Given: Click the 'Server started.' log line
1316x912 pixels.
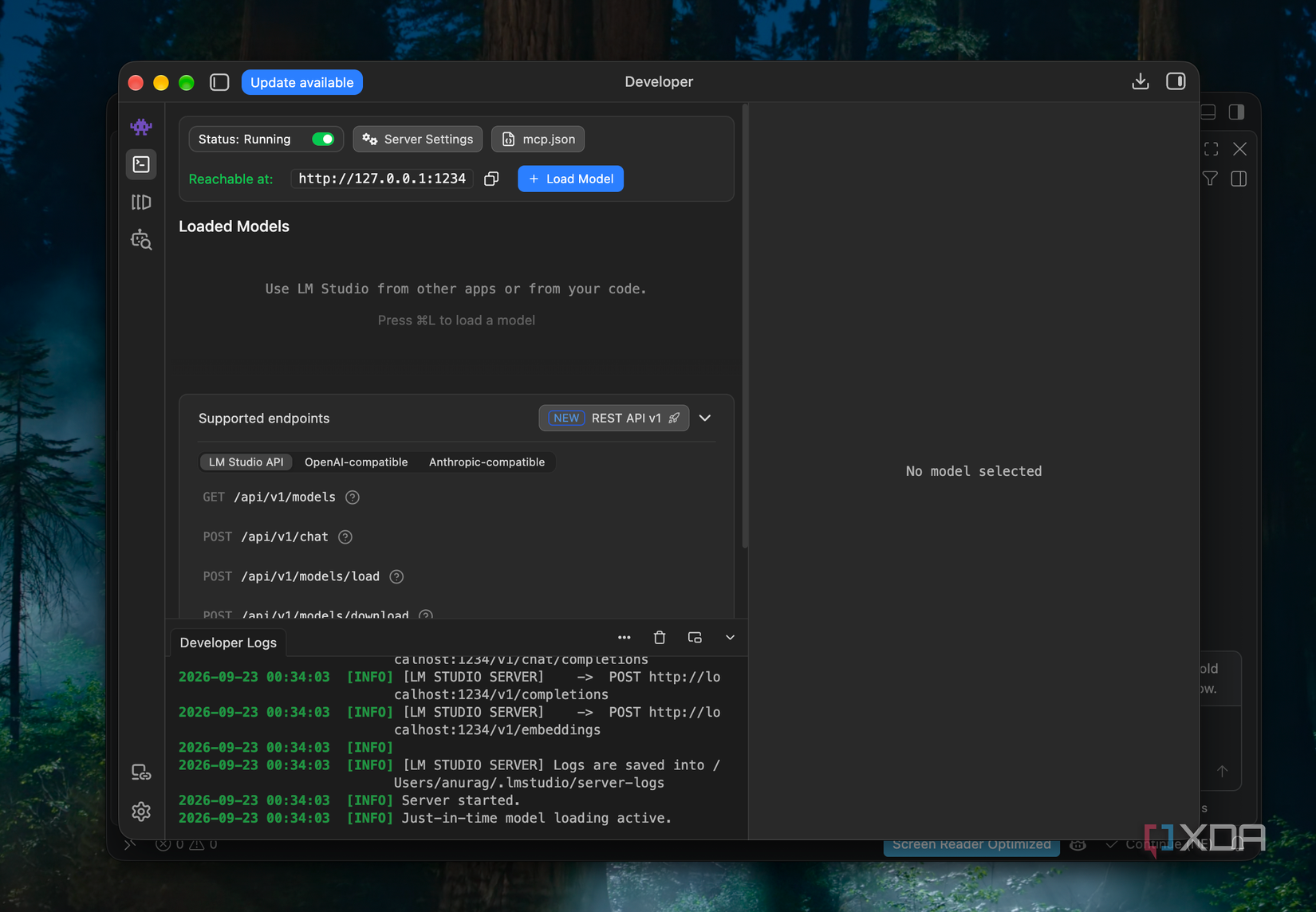Looking at the screenshot, I should click(461, 800).
